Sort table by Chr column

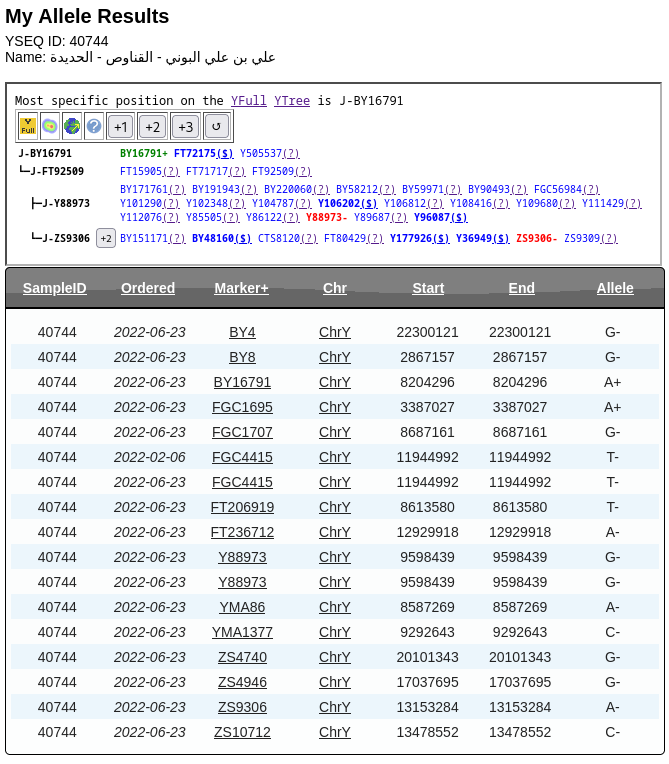[335, 288]
